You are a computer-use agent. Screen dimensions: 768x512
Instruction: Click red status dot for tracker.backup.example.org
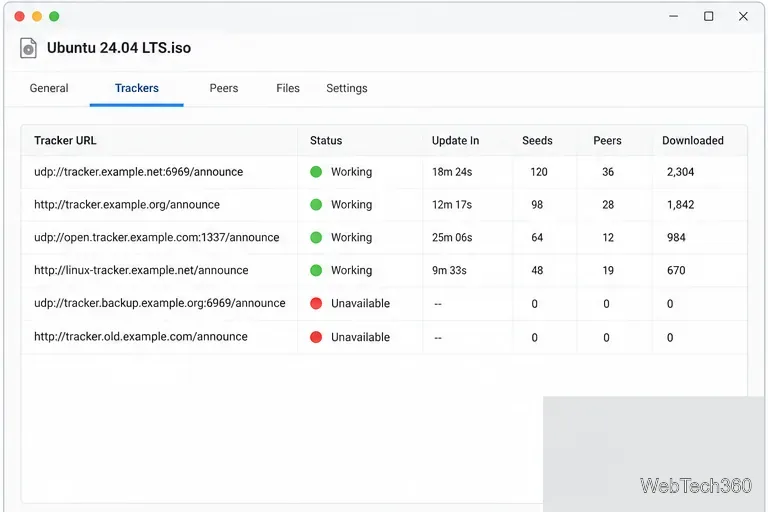click(316, 303)
